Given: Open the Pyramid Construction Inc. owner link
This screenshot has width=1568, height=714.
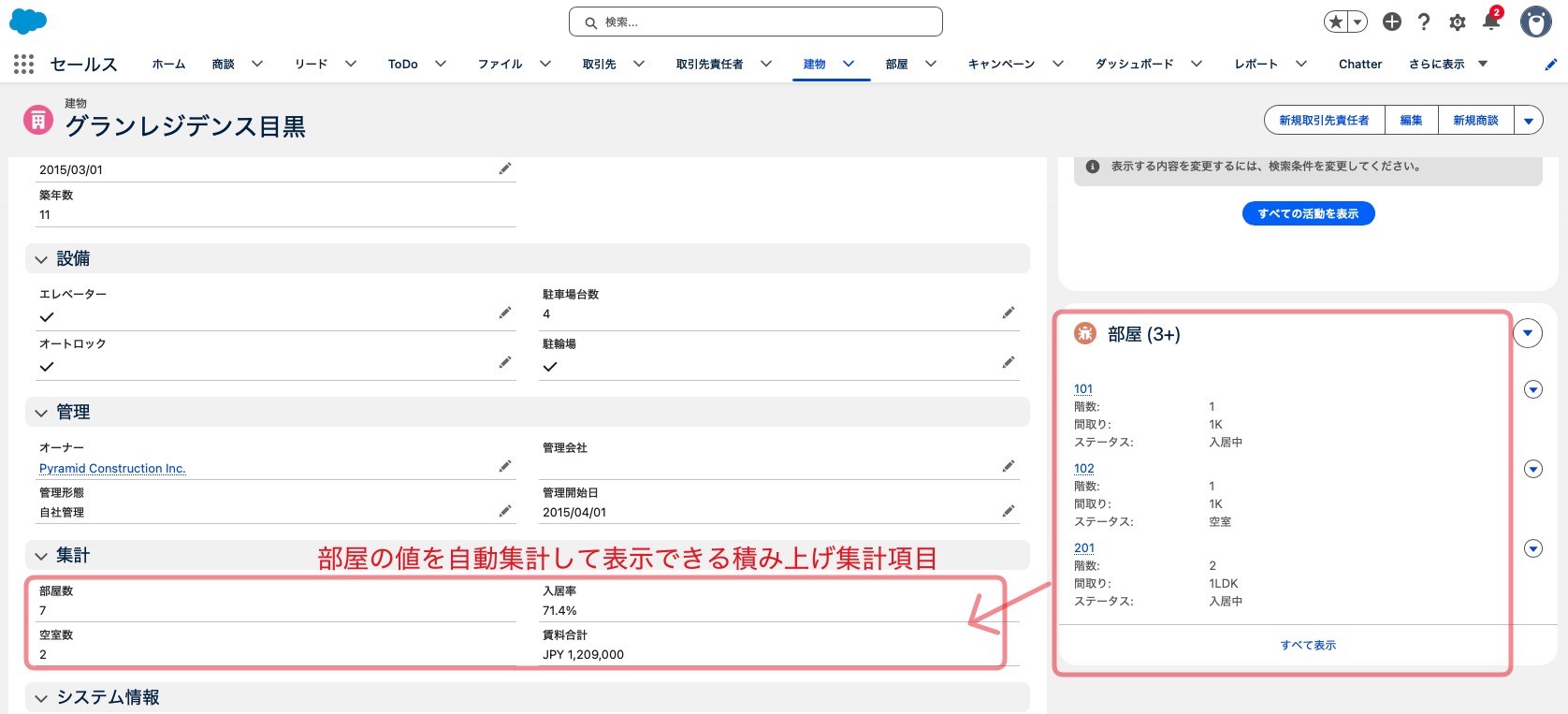Looking at the screenshot, I should point(112,468).
